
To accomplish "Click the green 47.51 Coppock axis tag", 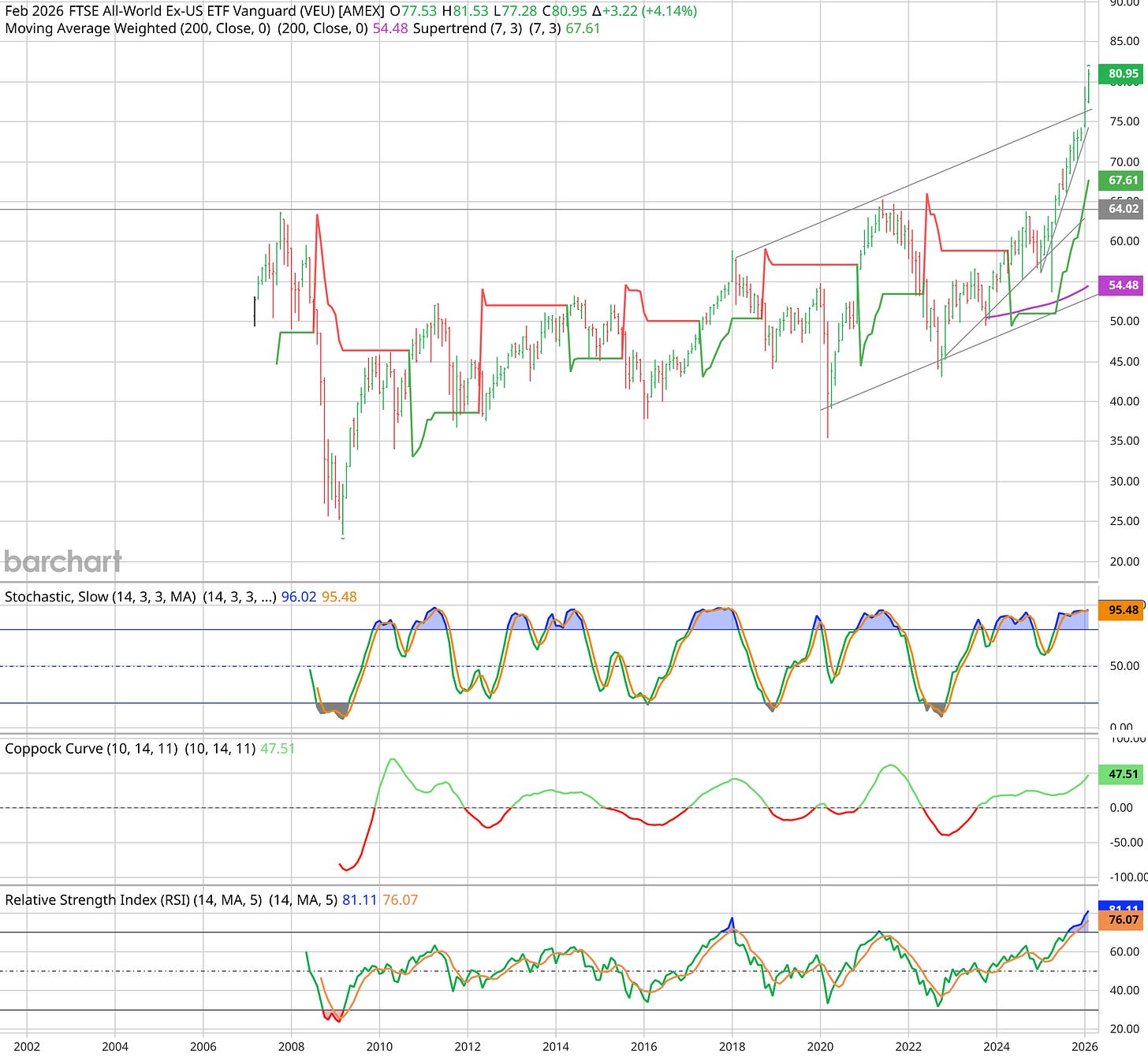I will (1123, 774).
